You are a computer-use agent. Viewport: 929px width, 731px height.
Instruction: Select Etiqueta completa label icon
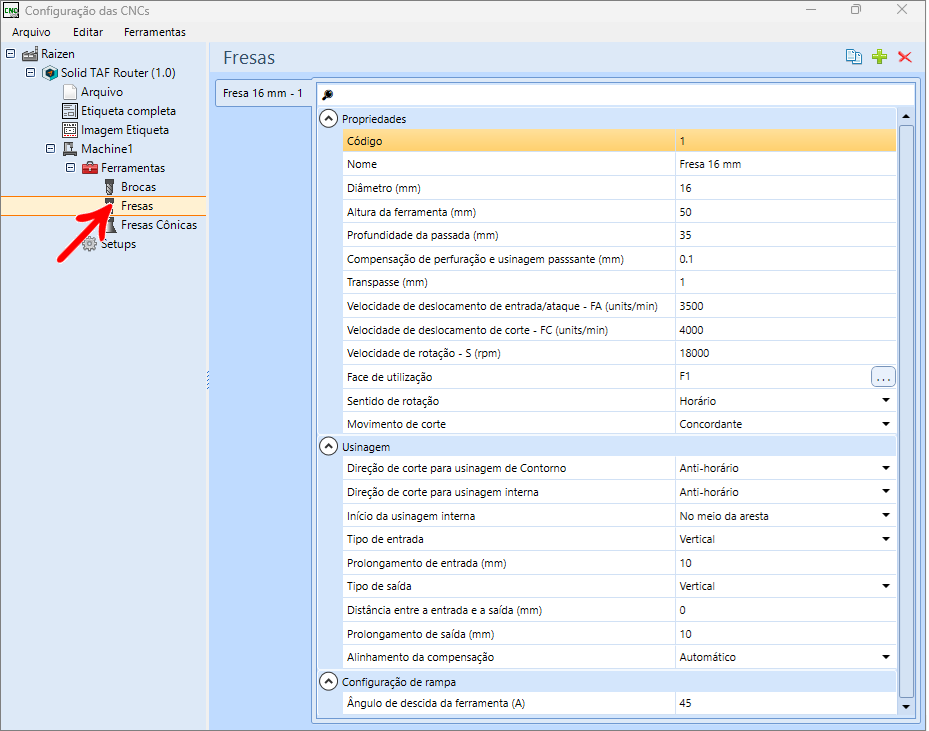click(x=70, y=111)
